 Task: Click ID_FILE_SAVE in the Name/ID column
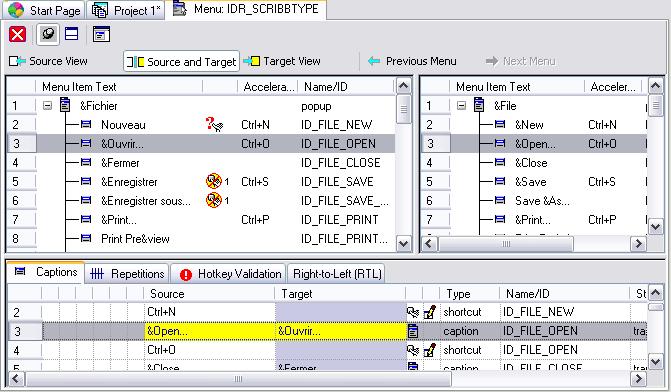pos(337,182)
